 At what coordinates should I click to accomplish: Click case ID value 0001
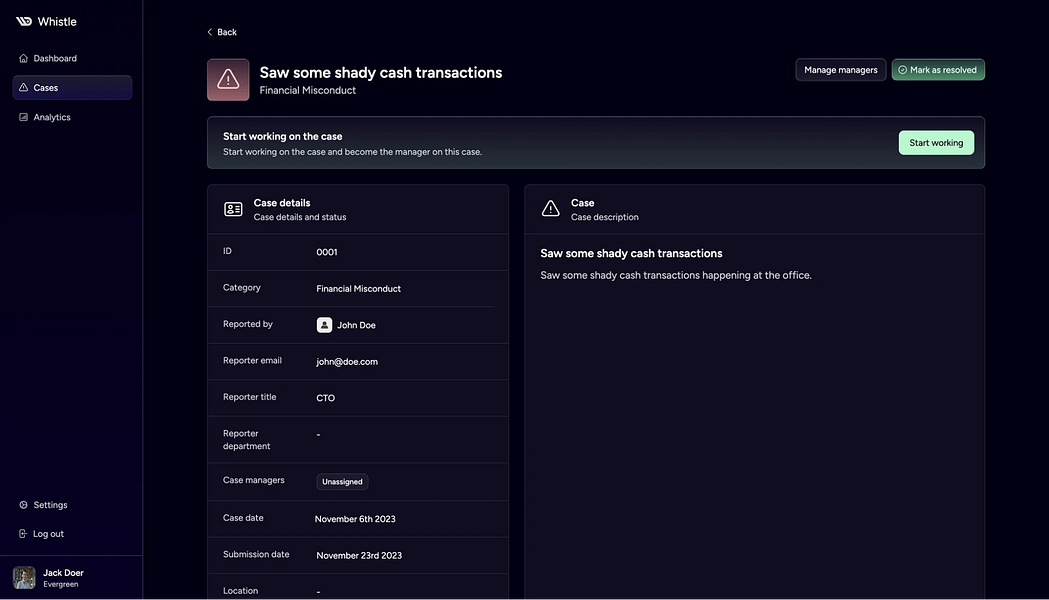[x=326, y=252]
